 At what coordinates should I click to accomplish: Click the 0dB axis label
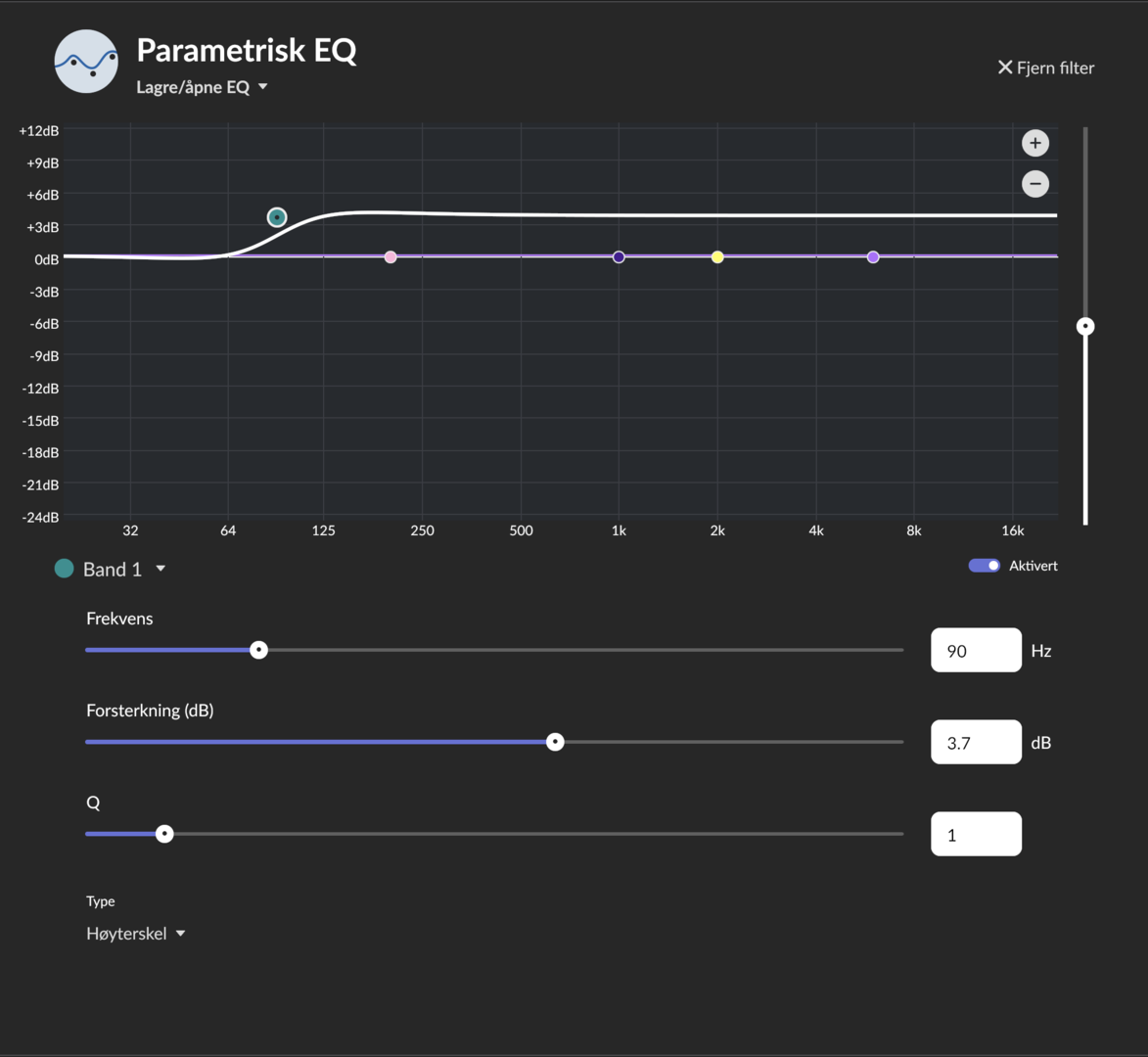[46, 260]
